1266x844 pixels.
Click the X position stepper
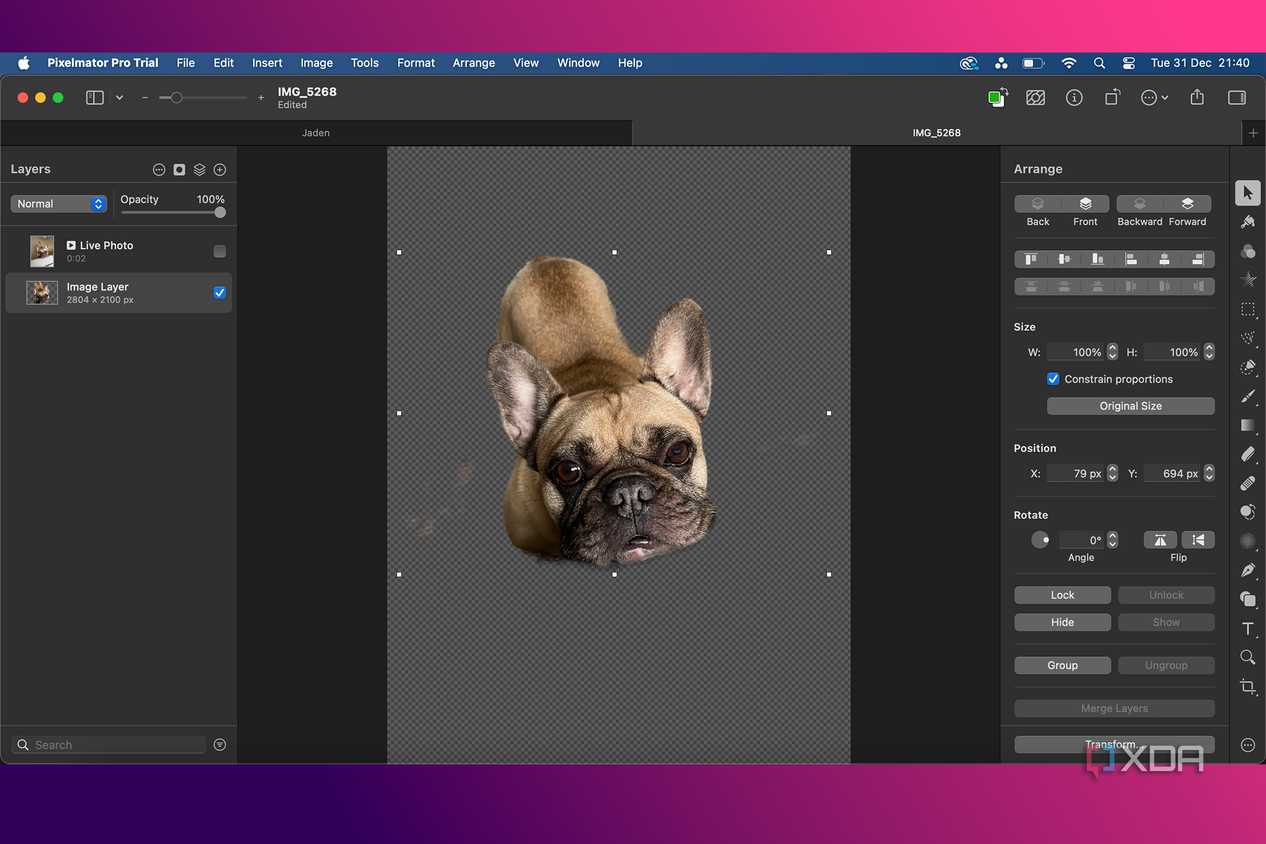point(1112,474)
